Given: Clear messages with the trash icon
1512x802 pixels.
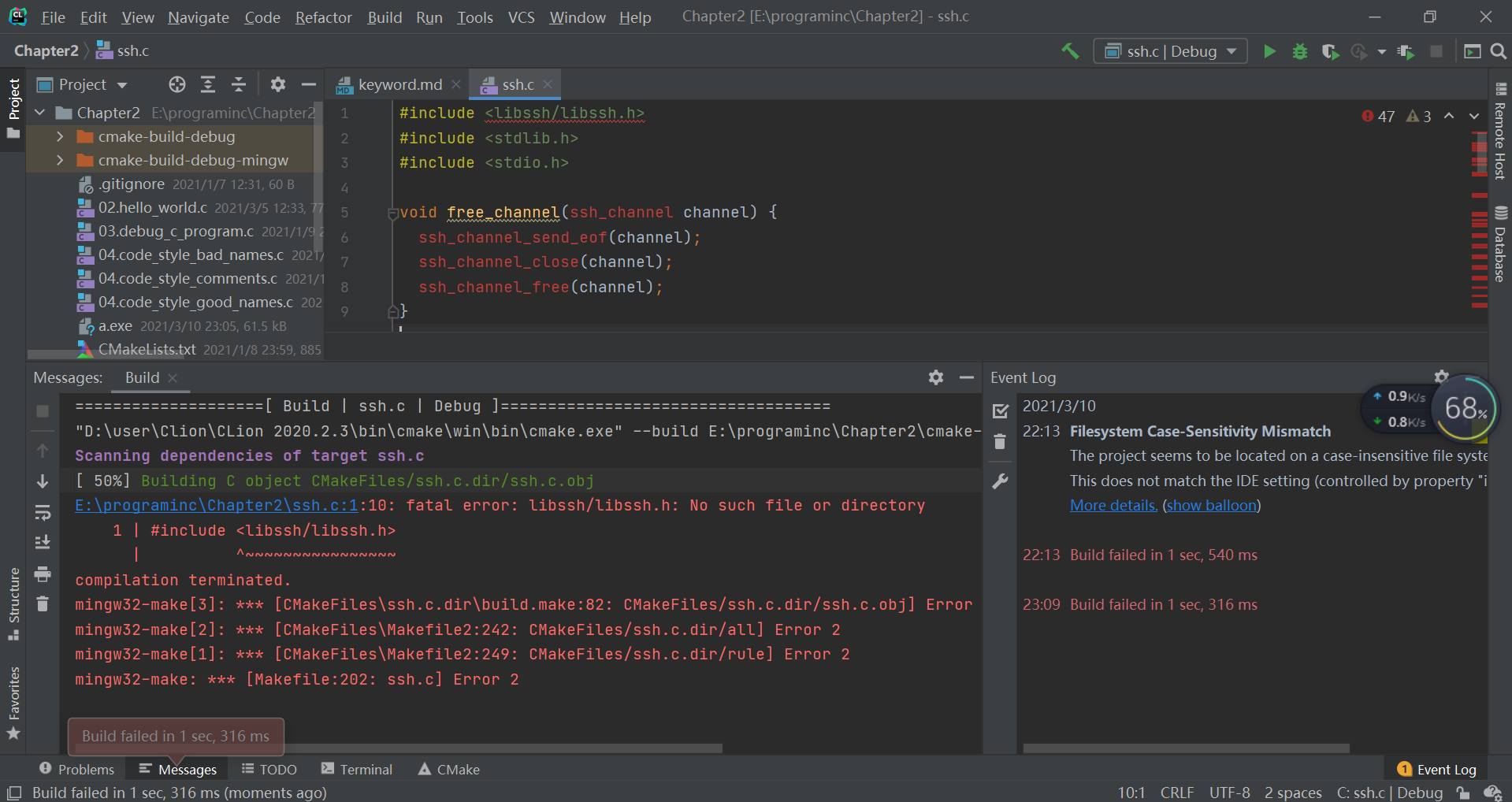Looking at the screenshot, I should pyautogui.click(x=43, y=604).
